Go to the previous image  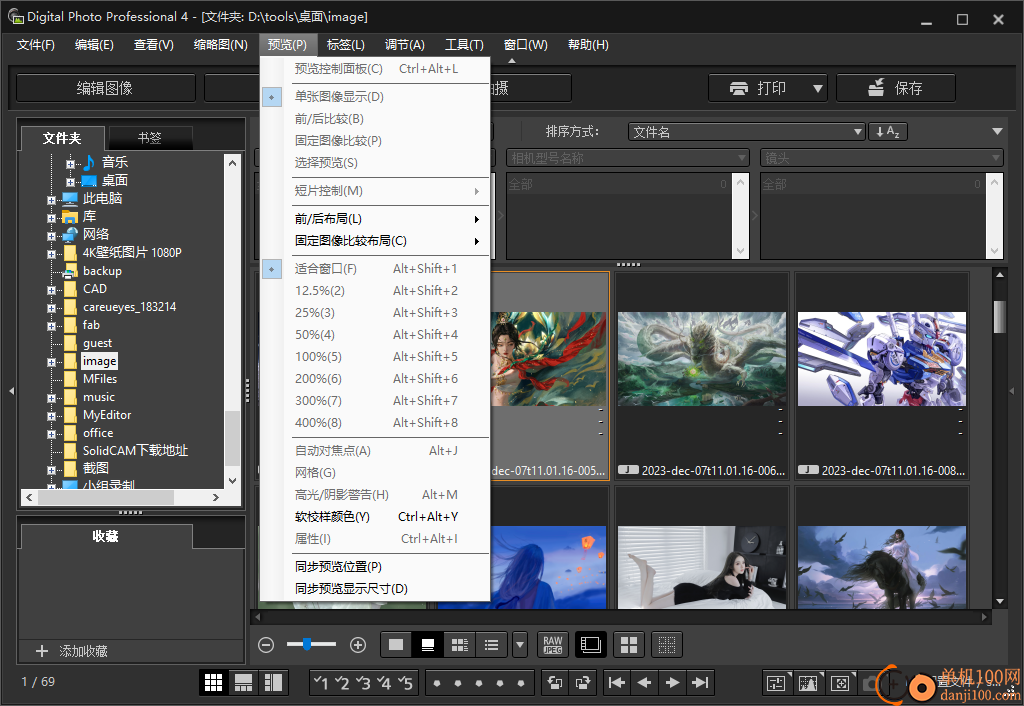click(644, 683)
